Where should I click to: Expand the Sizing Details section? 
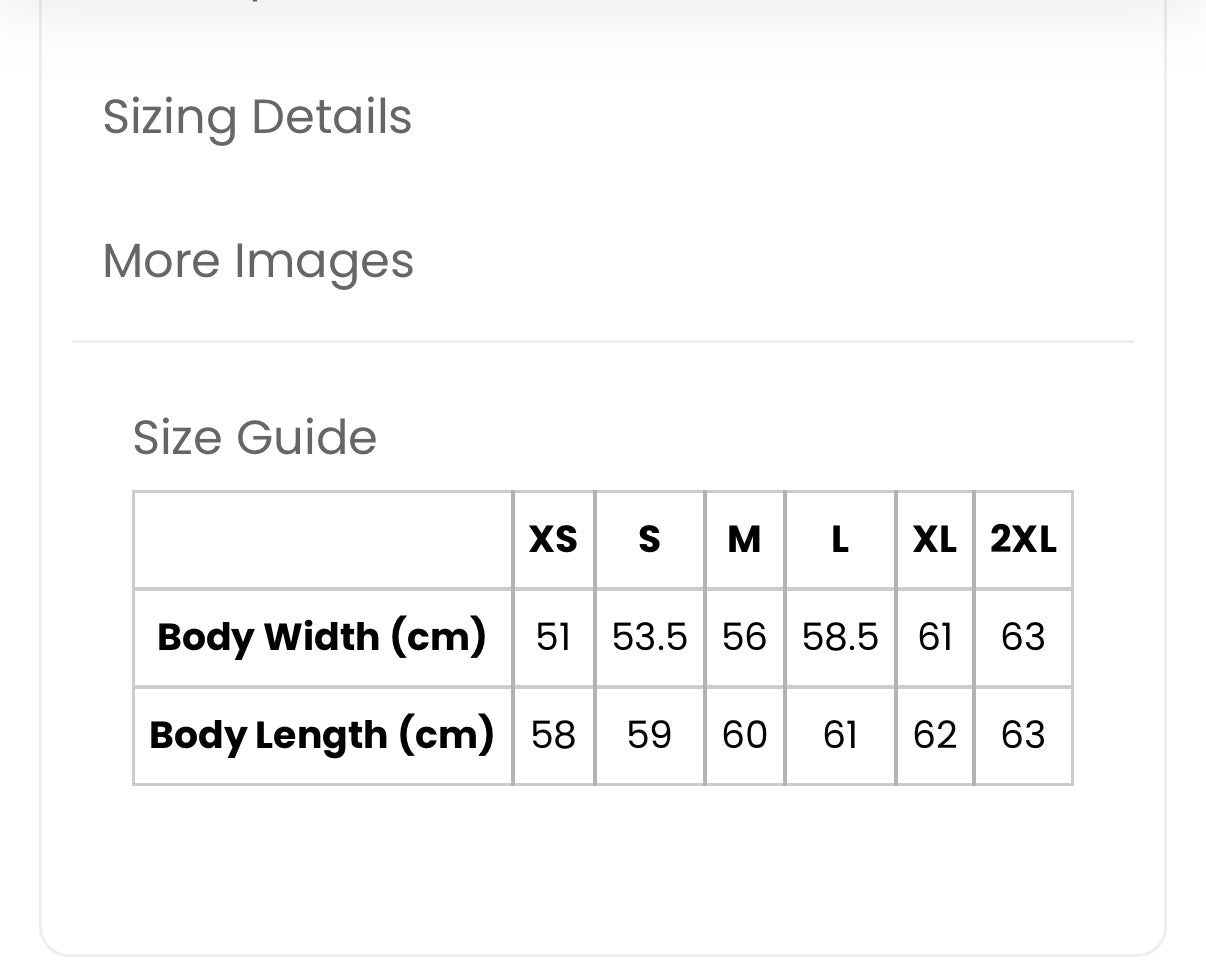[257, 117]
